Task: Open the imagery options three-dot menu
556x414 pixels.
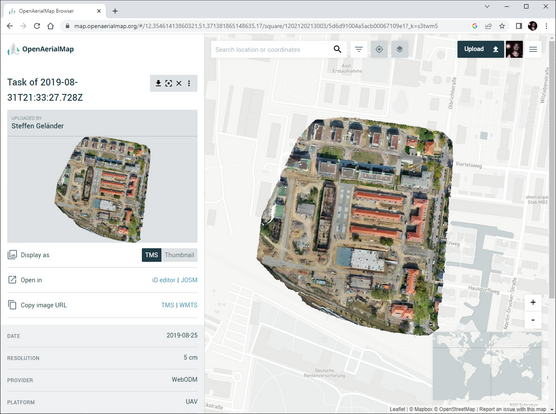Action: (x=189, y=83)
